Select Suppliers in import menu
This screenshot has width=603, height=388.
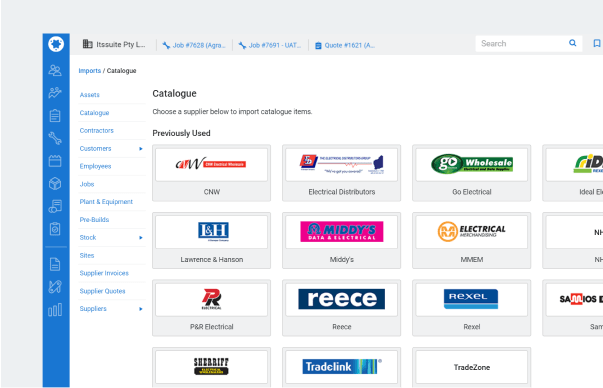93,309
